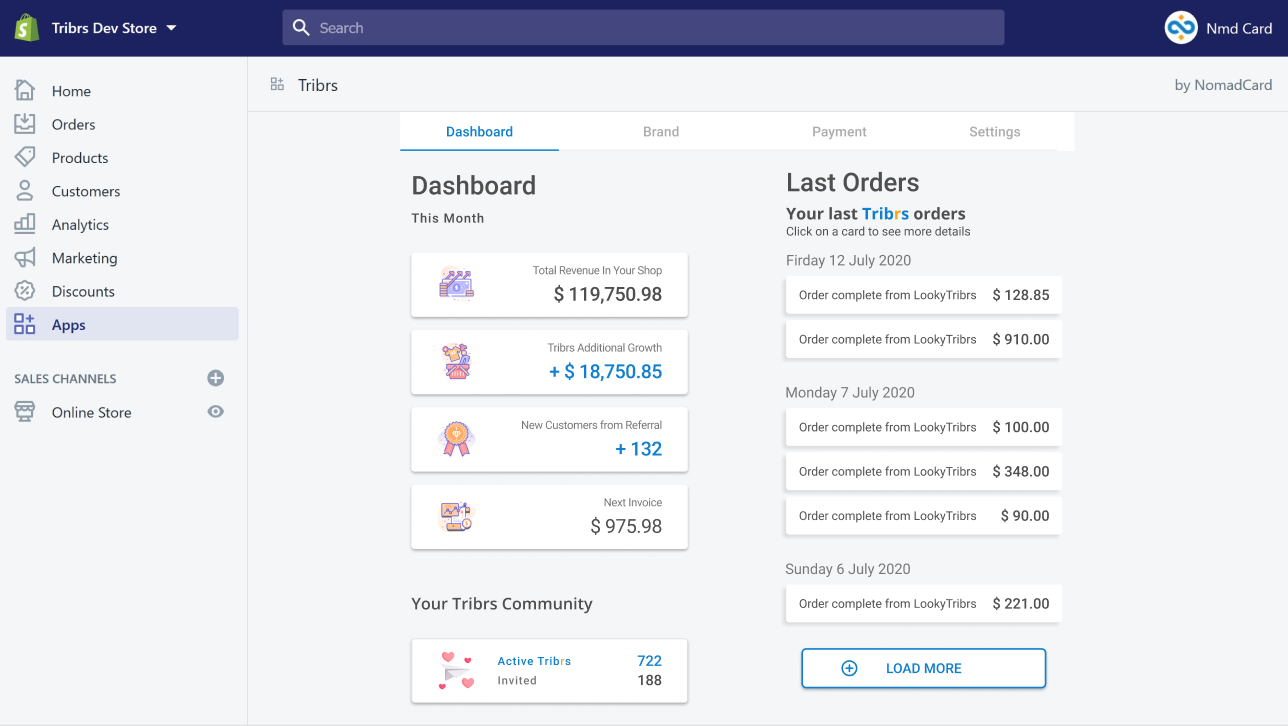Click the plus circle icon in LOAD MORE
This screenshot has height=726, width=1288.
point(849,668)
